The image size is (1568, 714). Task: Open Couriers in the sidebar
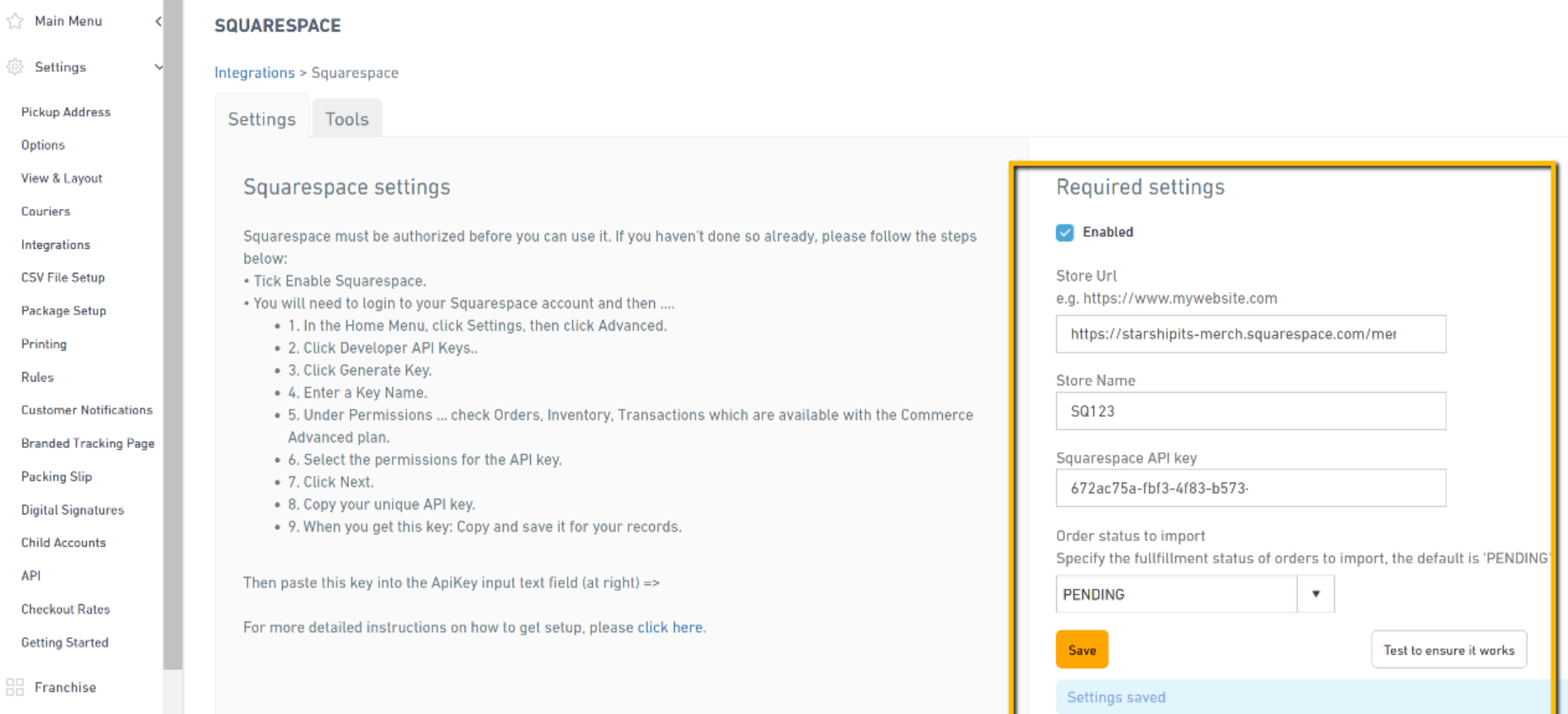coord(45,211)
